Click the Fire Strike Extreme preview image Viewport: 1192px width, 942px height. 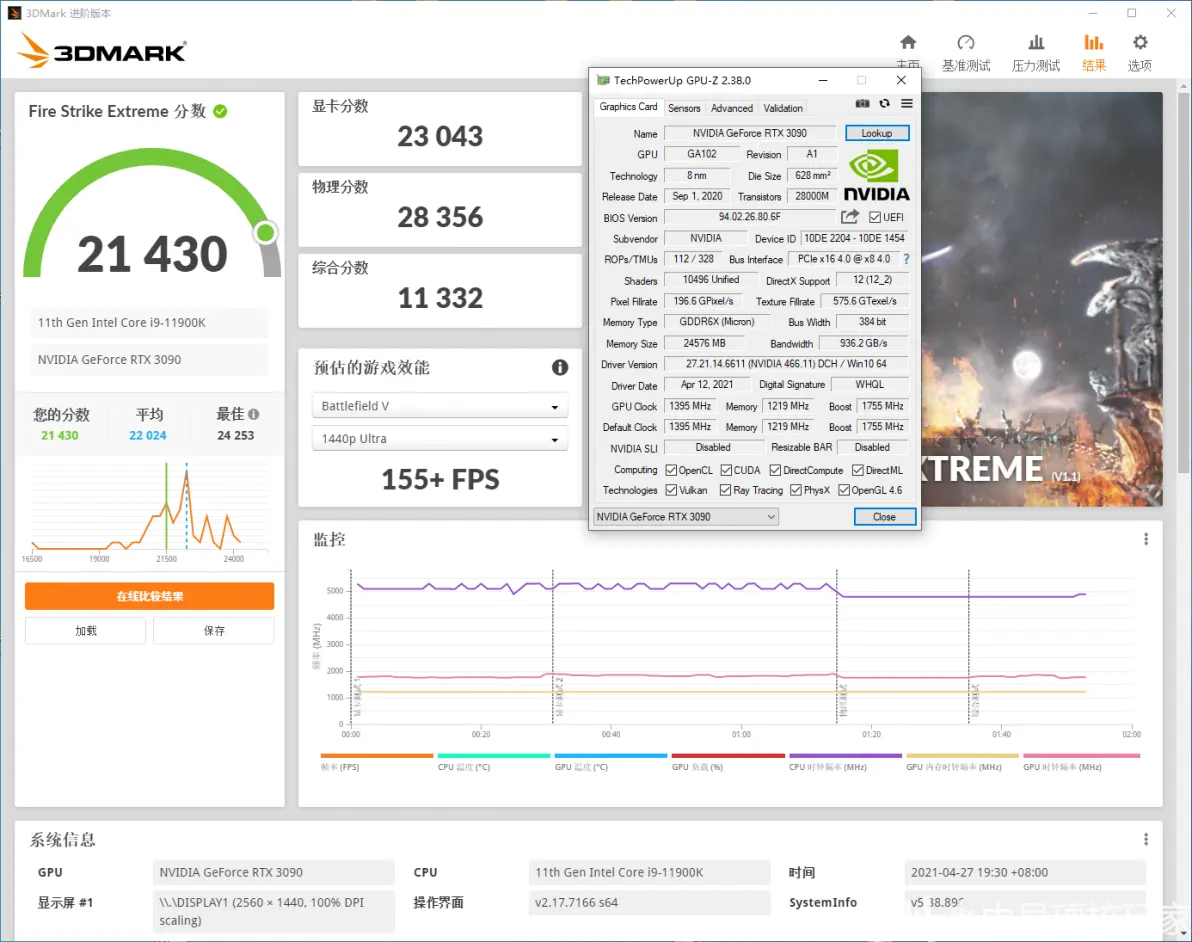coord(1041,300)
